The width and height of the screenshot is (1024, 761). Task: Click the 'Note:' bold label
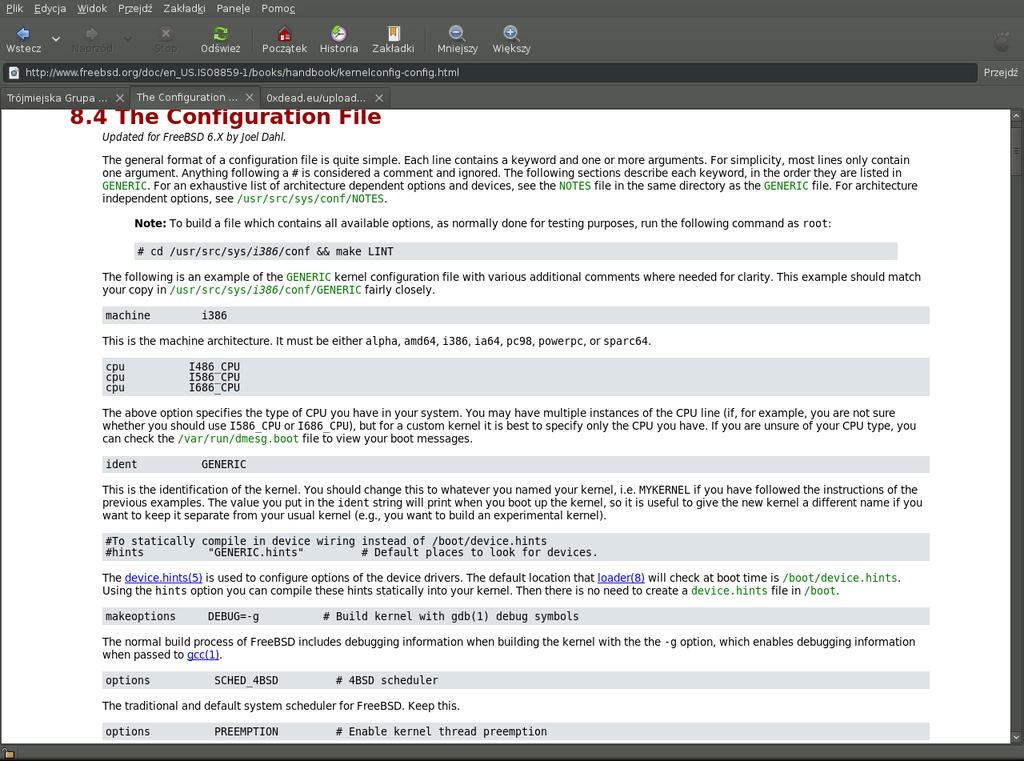(x=150, y=223)
